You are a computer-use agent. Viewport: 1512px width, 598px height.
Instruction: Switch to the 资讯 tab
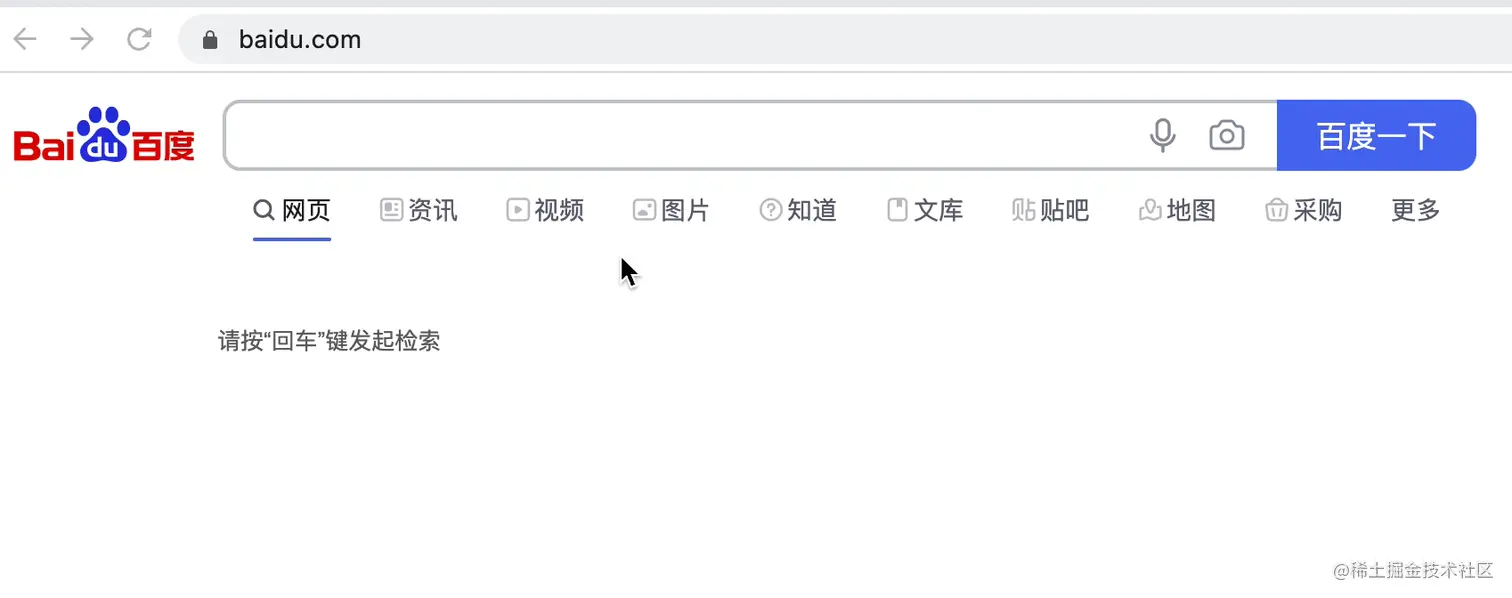click(419, 210)
